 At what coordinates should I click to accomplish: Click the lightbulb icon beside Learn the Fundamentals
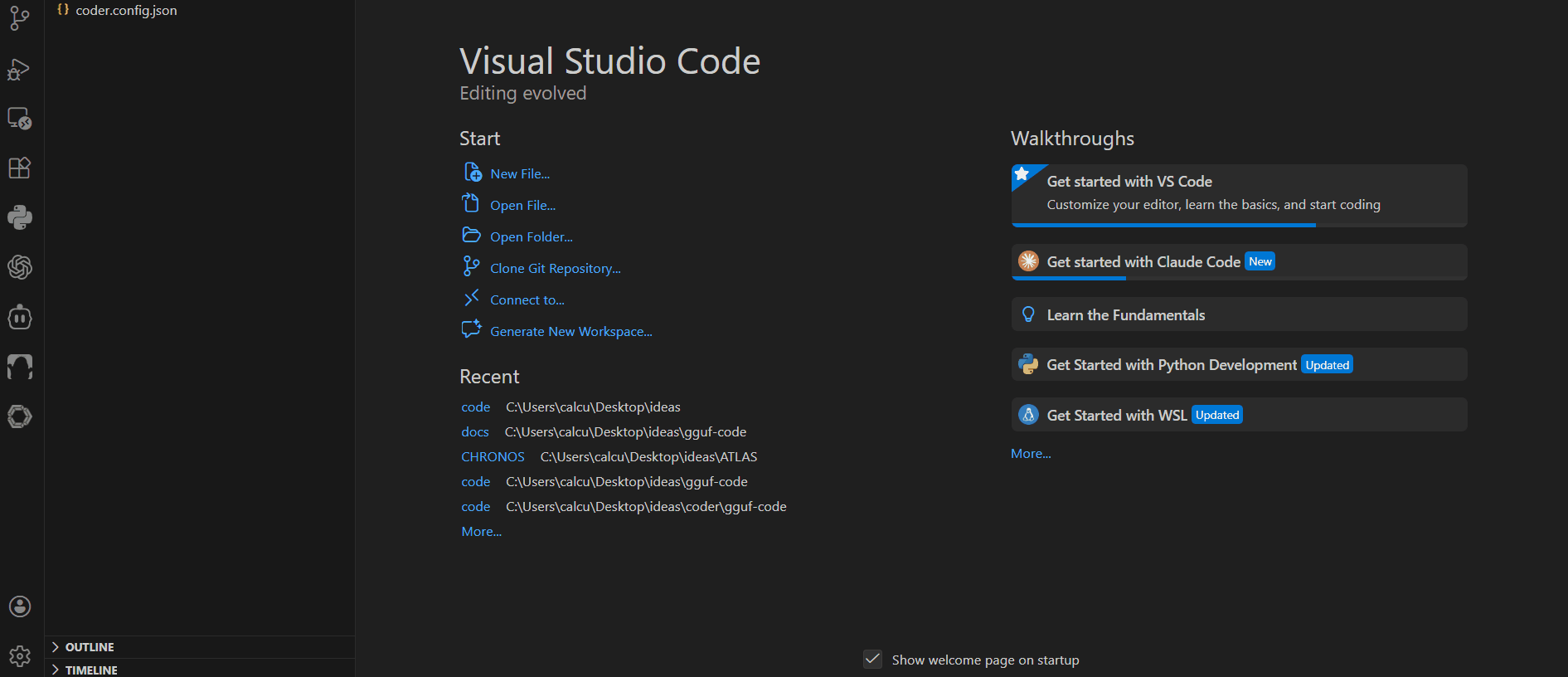click(1028, 314)
